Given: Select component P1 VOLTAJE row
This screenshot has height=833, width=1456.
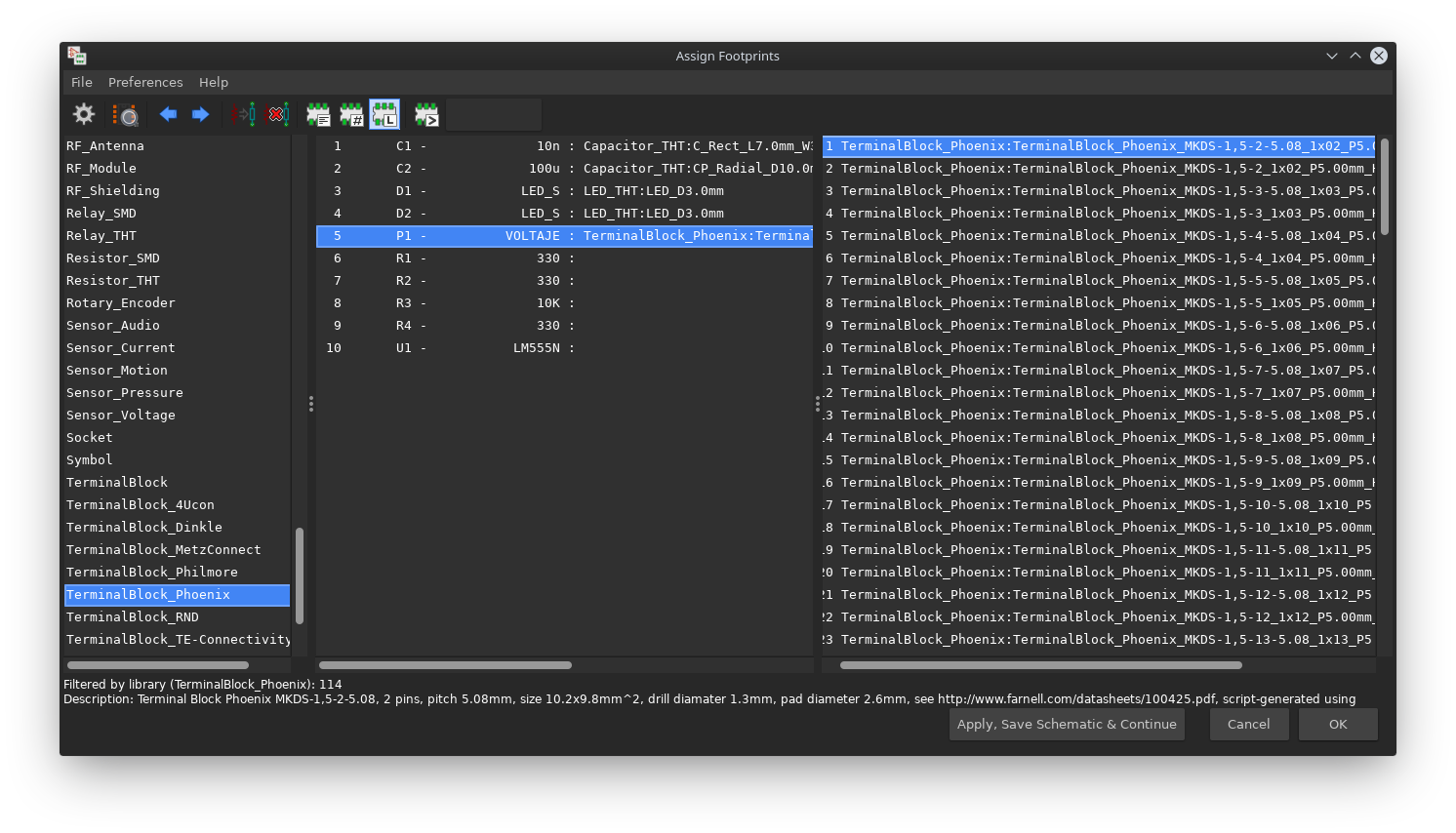Looking at the screenshot, I should tap(565, 236).
